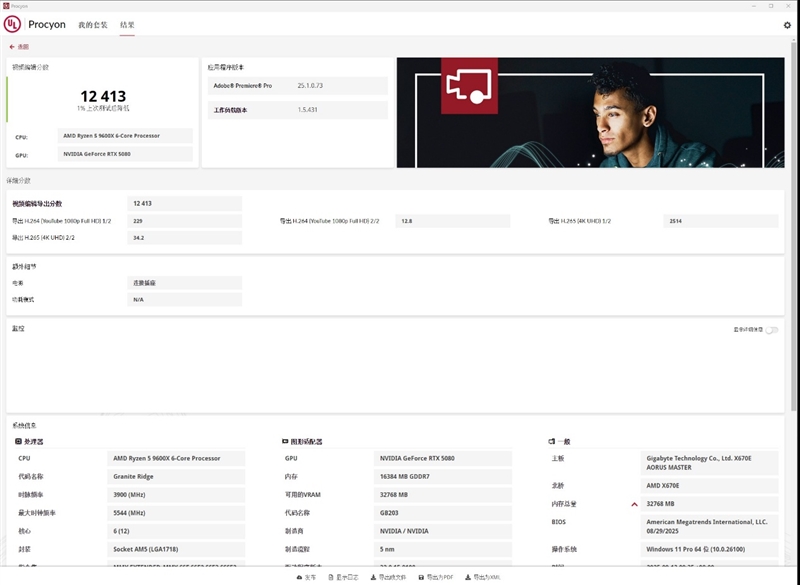Click the cloud publish icon at bottom

click(x=300, y=578)
